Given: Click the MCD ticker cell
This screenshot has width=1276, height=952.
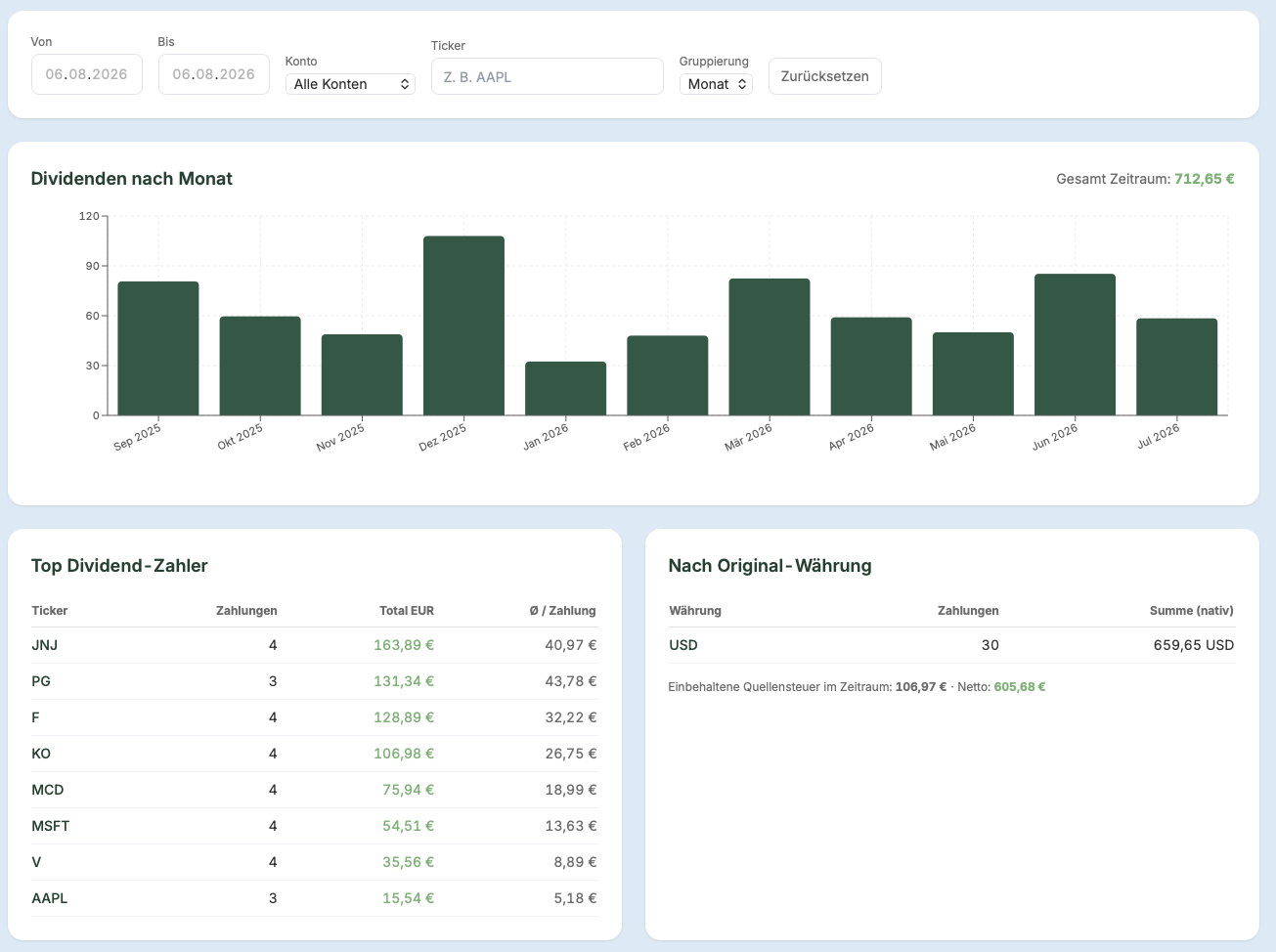Looking at the screenshot, I should tap(48, 790).
